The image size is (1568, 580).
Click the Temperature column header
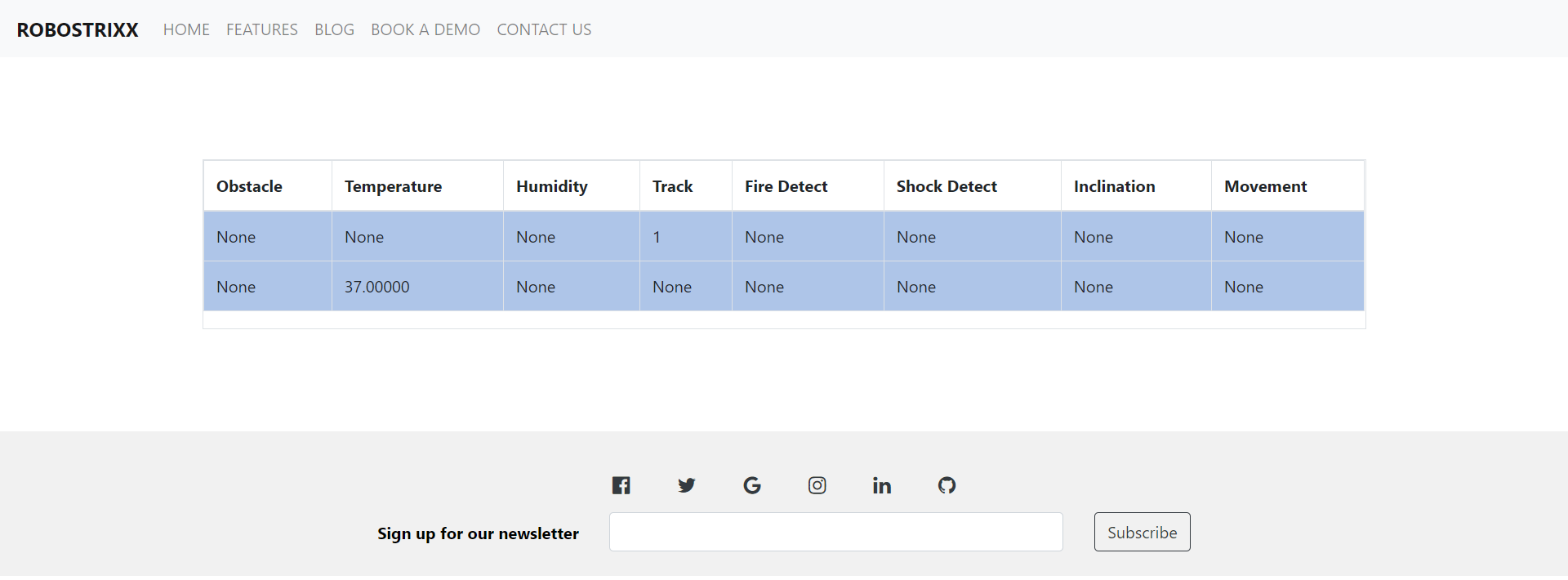[x=393, y=186]
